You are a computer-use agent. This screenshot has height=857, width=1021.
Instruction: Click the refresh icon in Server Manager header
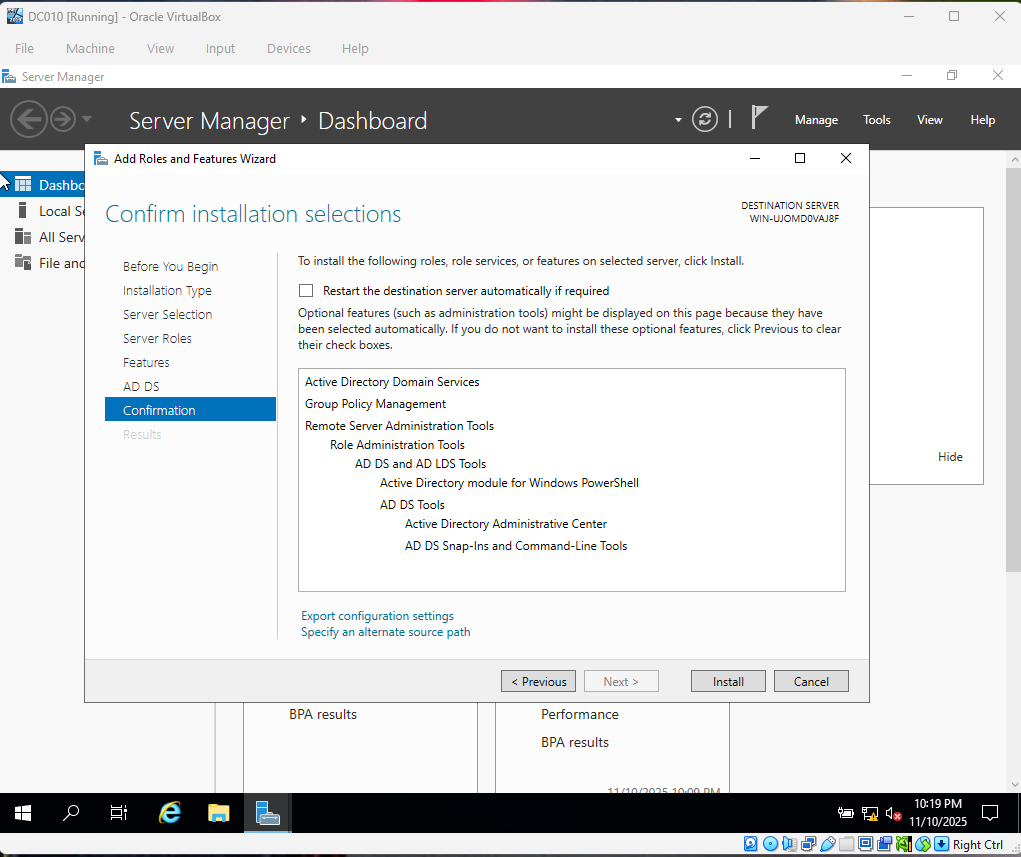[x=704, y=119]
